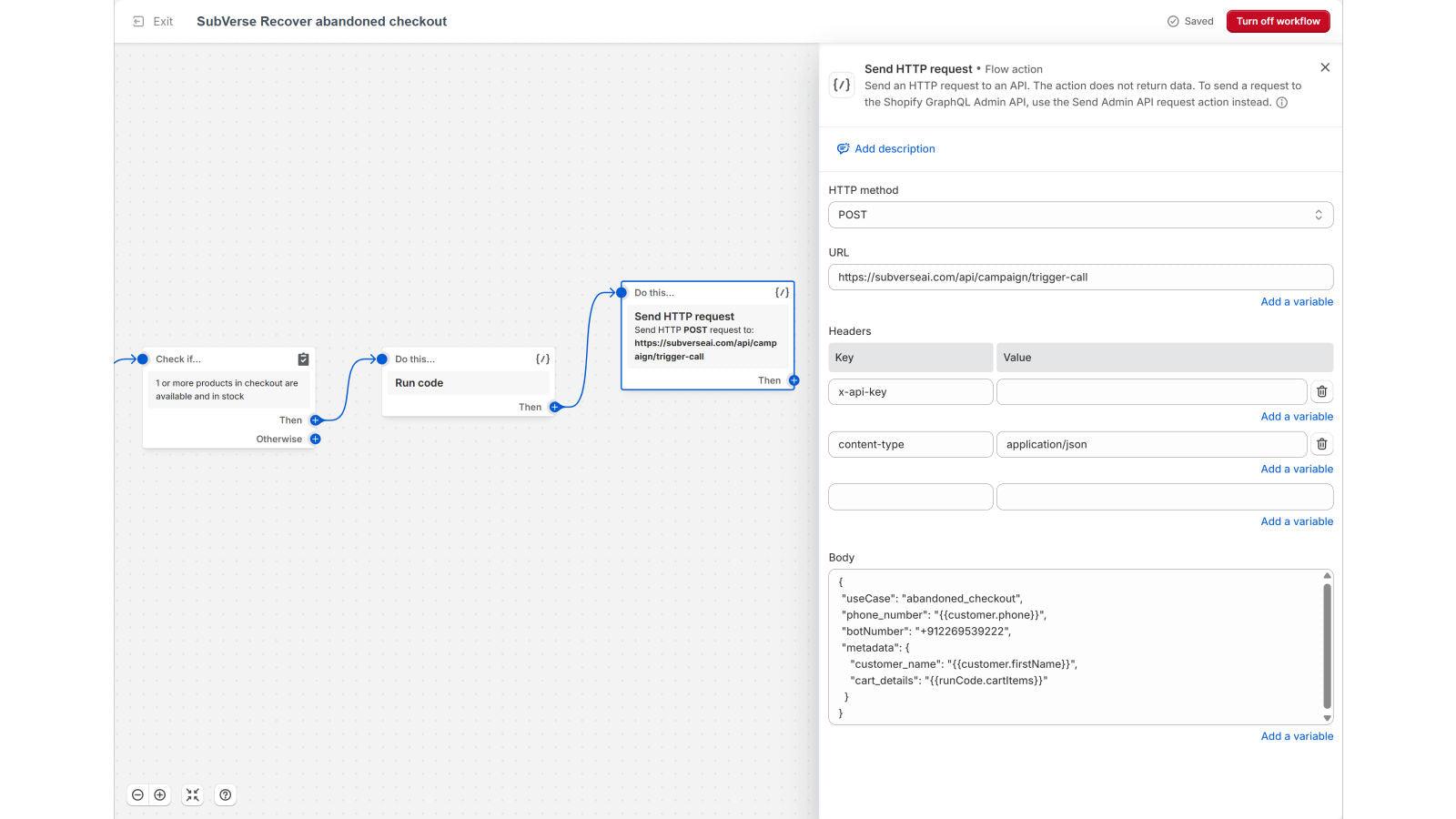The width and height of the screenshot is (1456, 819).
Task: Zoom in the workflow canvas
Action: (x=160, y=794)
